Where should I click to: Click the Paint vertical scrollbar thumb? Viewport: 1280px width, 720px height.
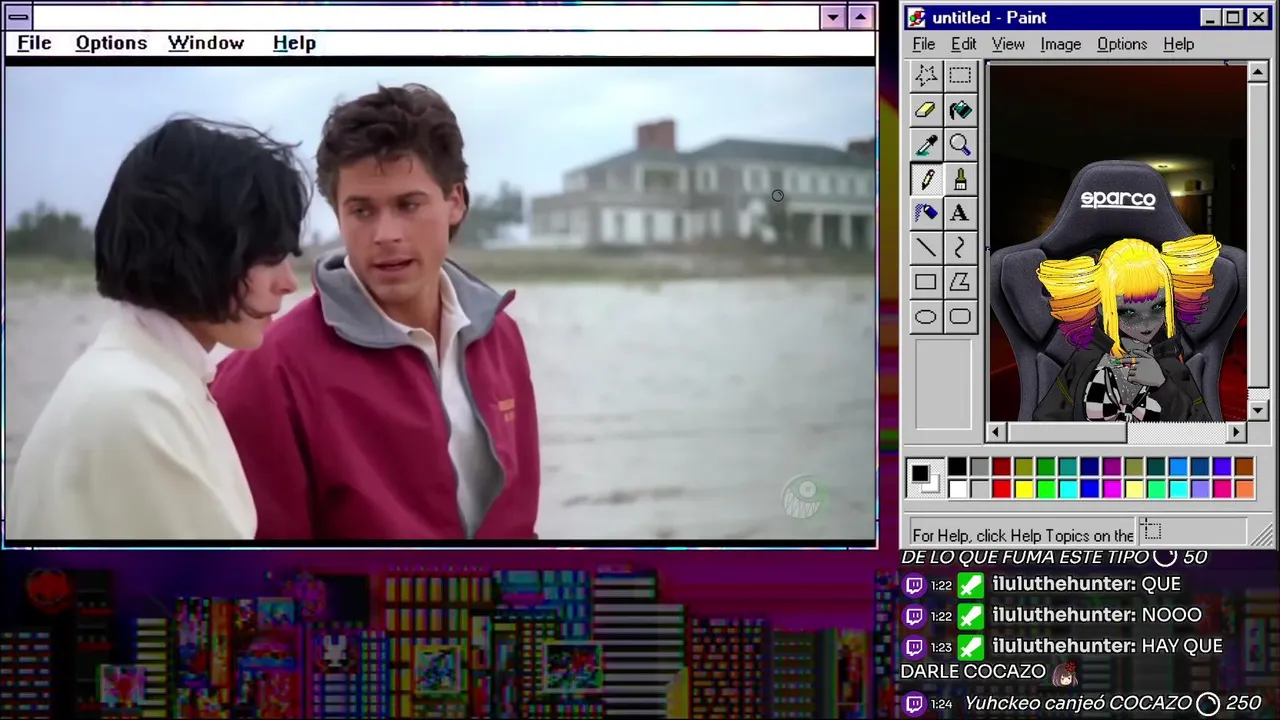pyautogui.click(x=1258, y=235)
